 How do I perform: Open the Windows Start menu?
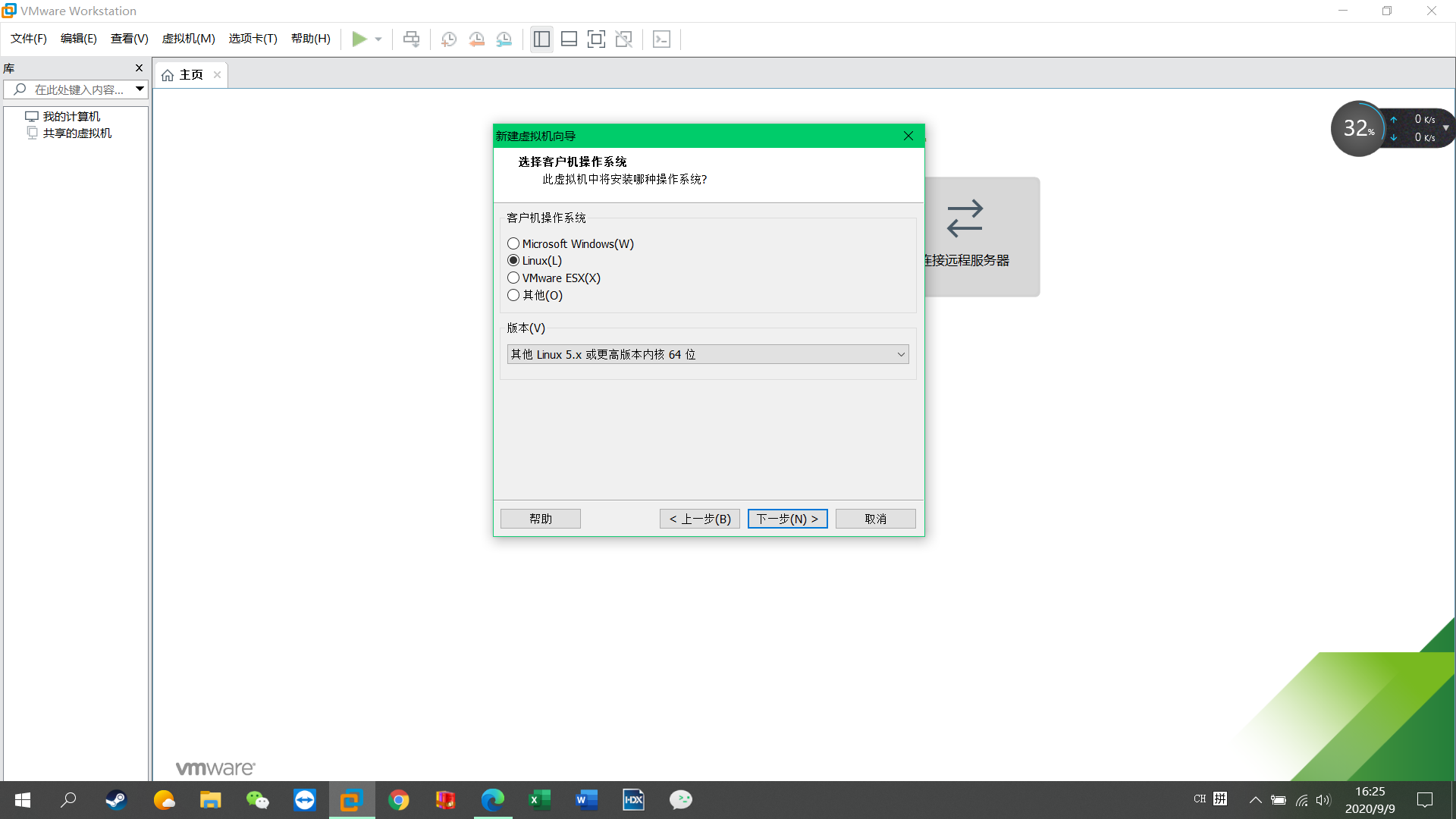pyautogui.click(x=23, y=799)
